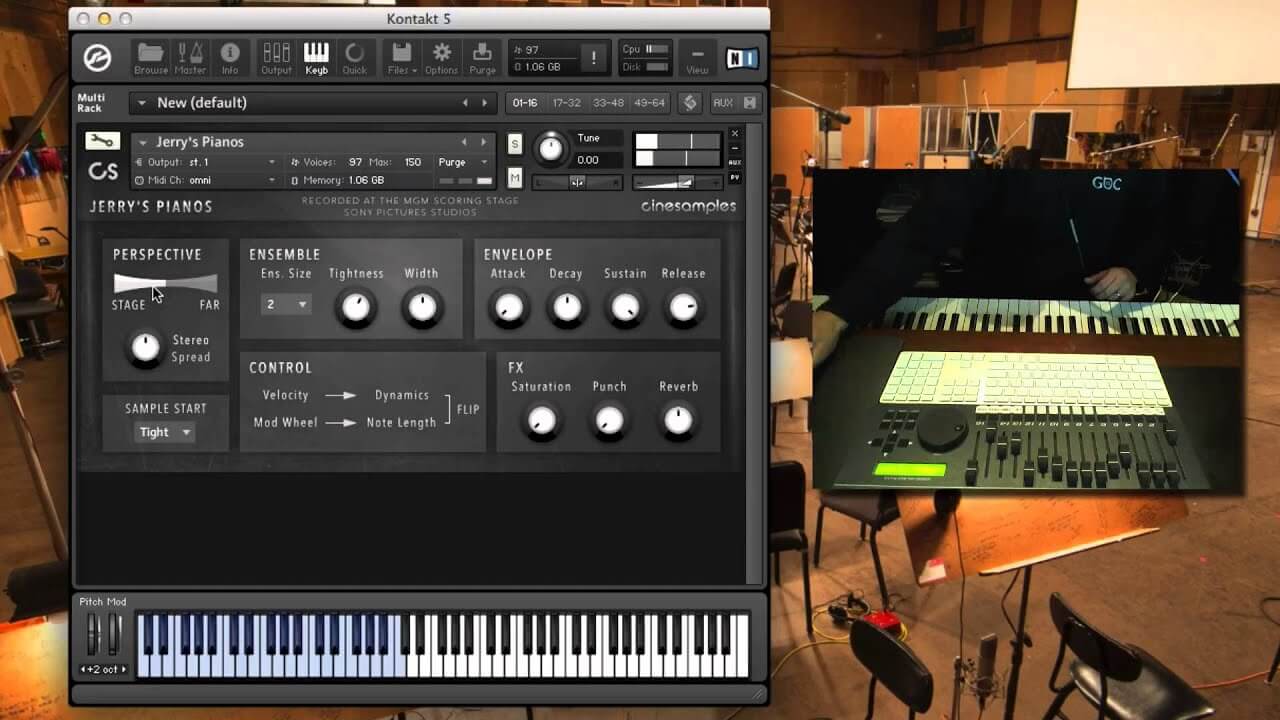Click the Purge toolbar icon
This screenshot has width=1280, height=720.
482,58
